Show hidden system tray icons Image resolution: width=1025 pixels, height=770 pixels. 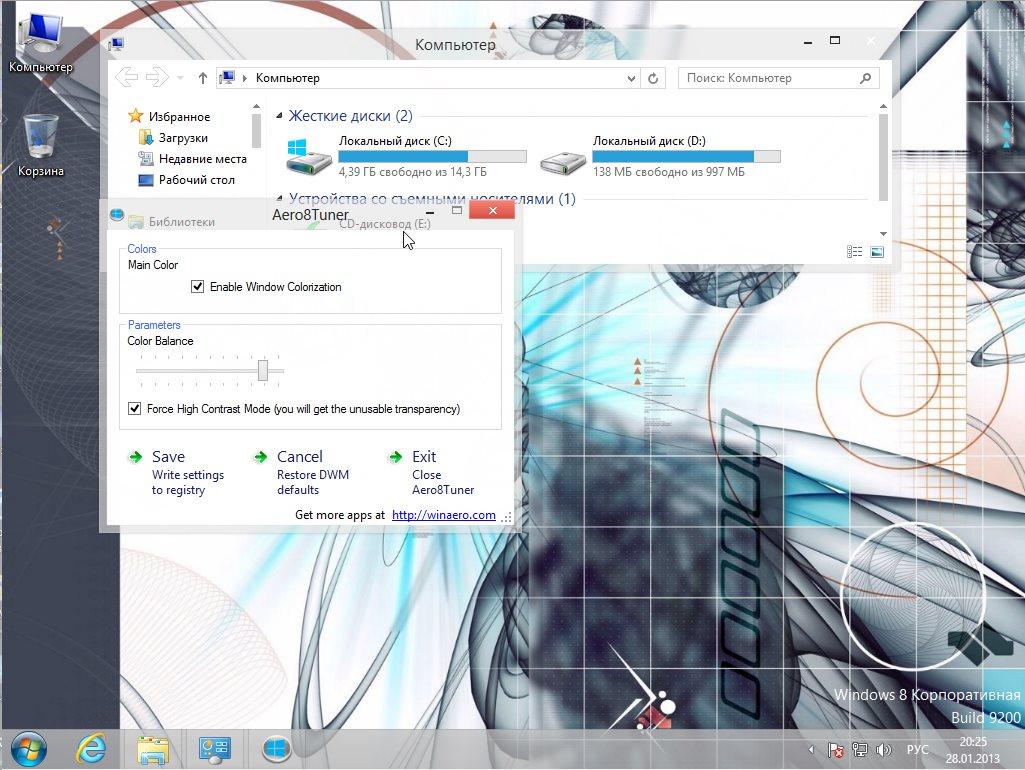pyautogui.click(x=811, y=750)
